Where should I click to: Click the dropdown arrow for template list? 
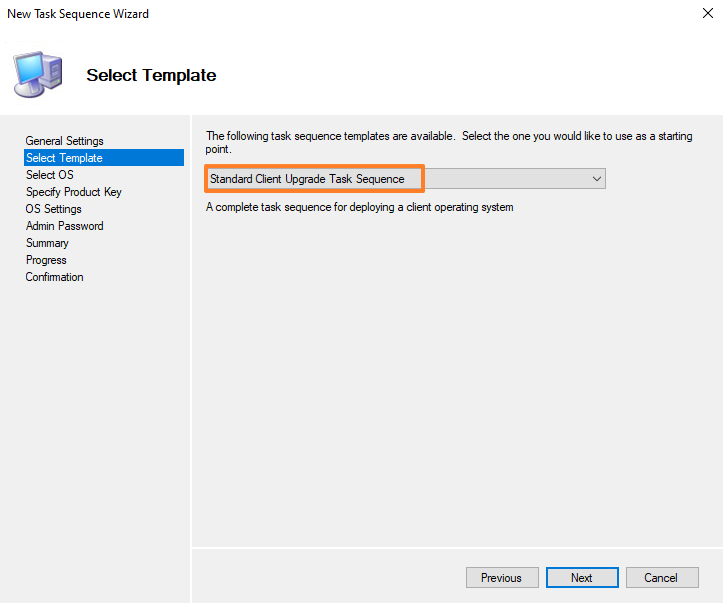597,179
